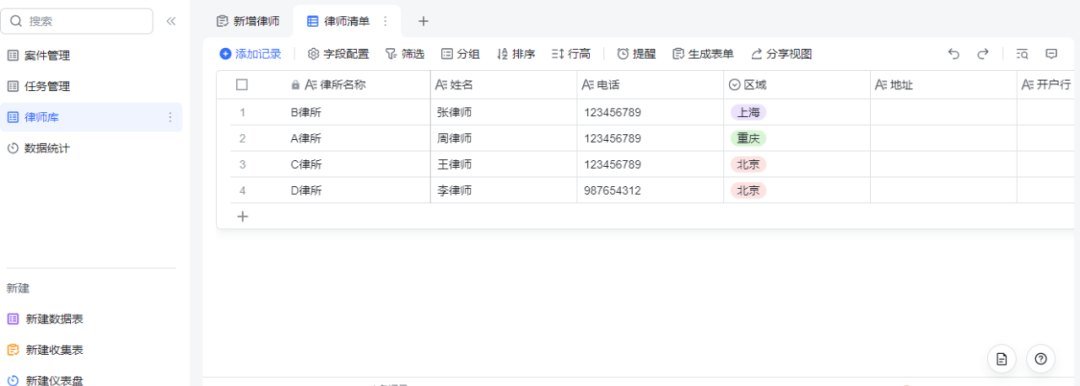
Task: Open the 排序 sort options
Action: (516, 54)
